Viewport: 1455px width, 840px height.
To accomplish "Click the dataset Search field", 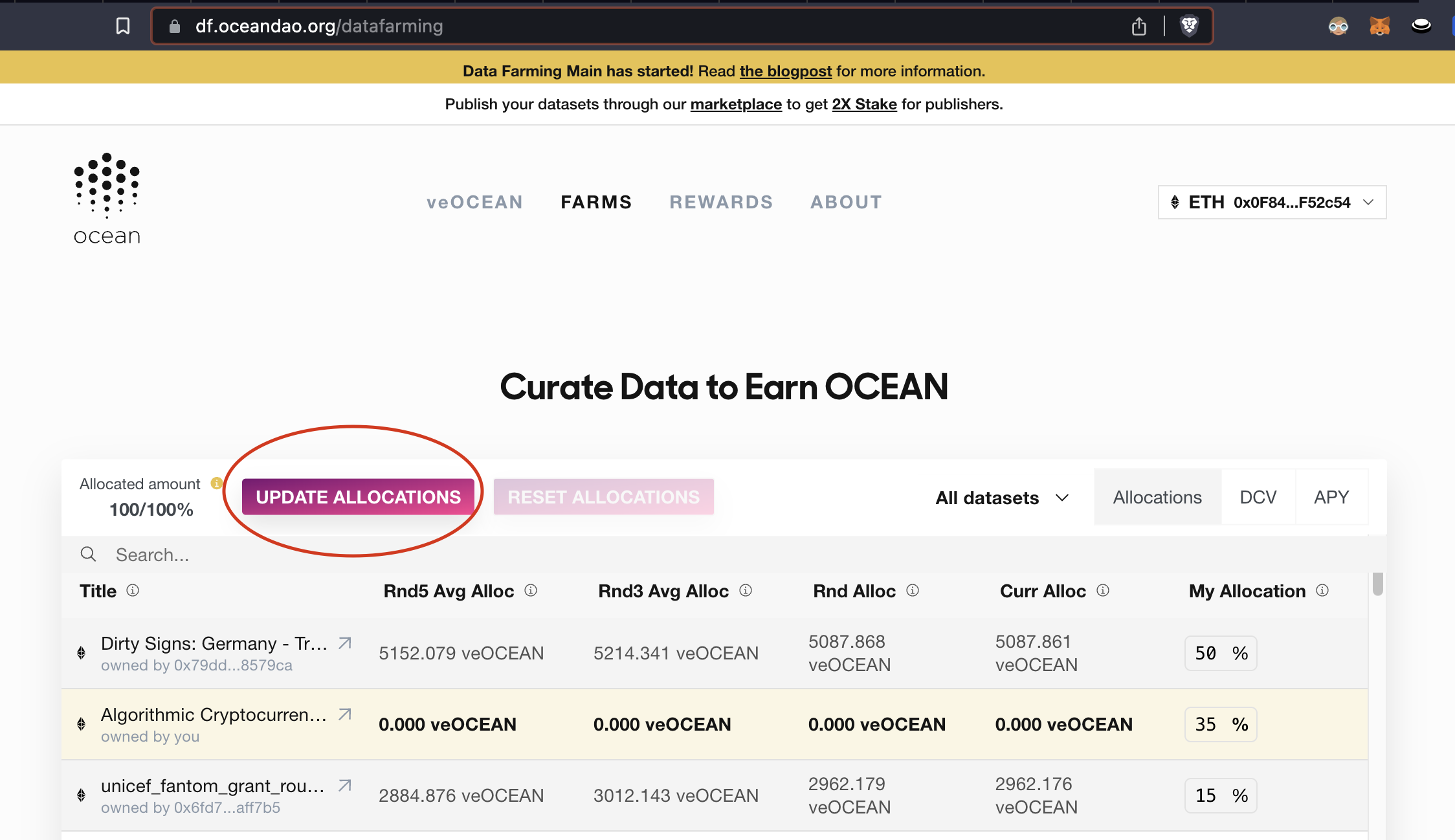I will pyautogui.click(x=724, y=555).
